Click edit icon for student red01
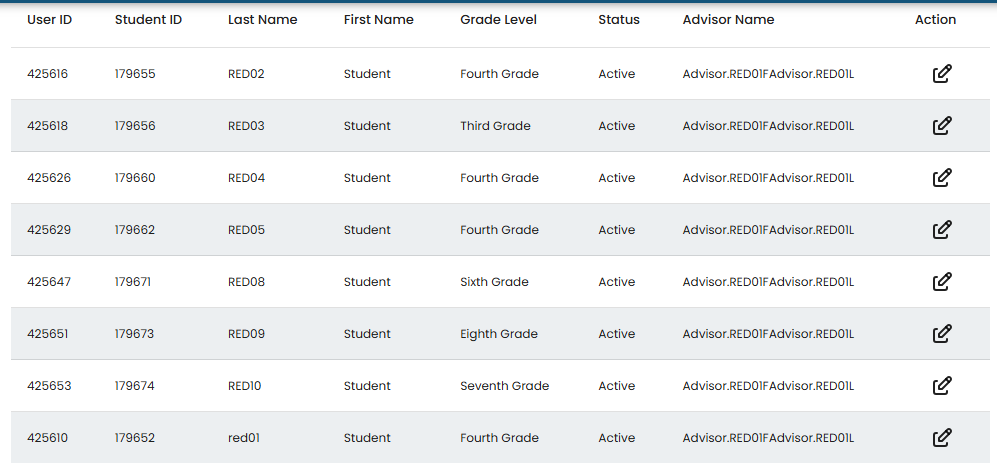This screenshot has height=463, width=997. (x=941, y=438)
